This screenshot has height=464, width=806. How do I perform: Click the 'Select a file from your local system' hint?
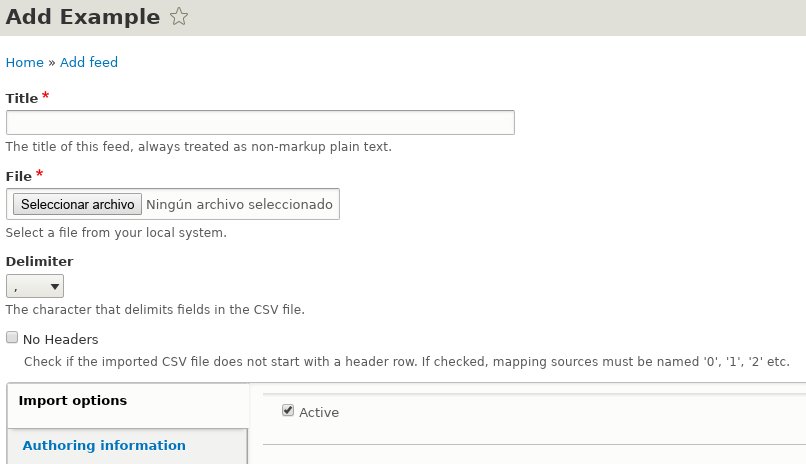click(116, 232)
